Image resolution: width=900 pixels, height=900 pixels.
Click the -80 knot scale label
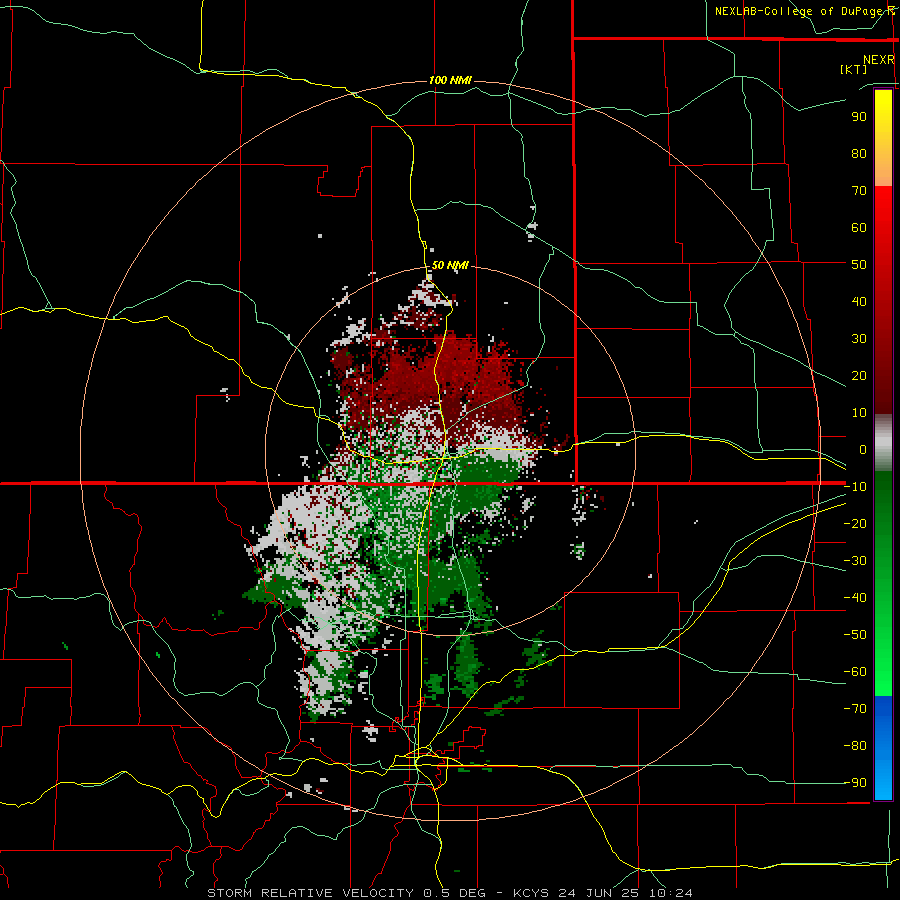(x=855, y=746)
